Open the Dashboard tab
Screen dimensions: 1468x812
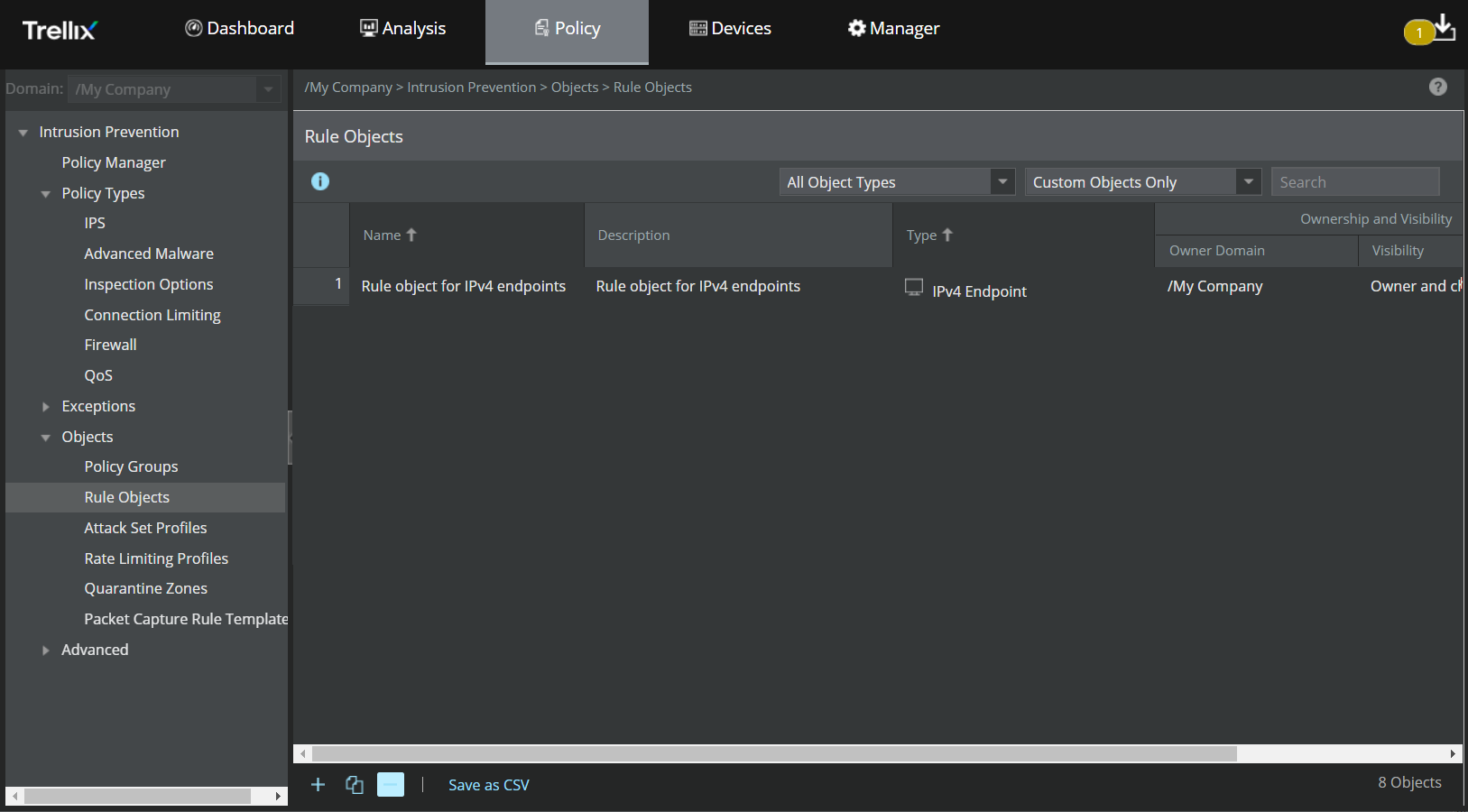point(240,28)
